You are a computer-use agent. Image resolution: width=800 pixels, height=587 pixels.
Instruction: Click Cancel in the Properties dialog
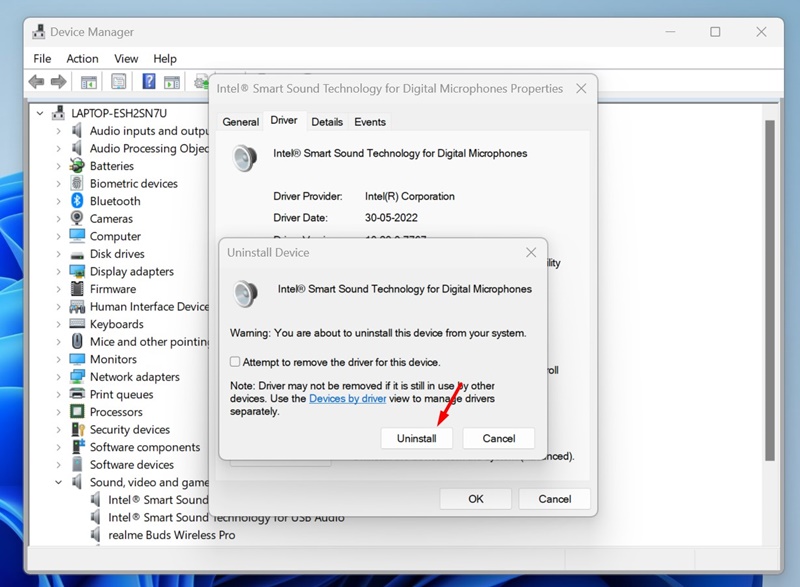[555, 499]
